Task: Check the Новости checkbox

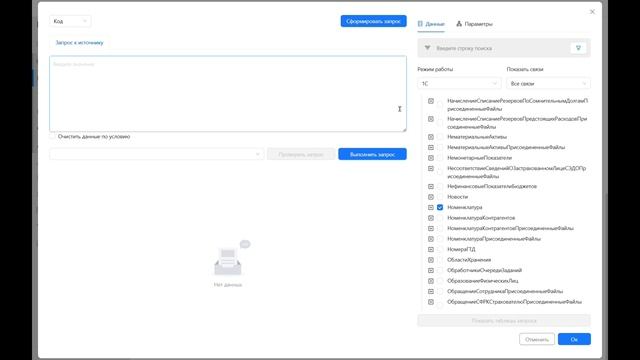Action: [440, 197]
